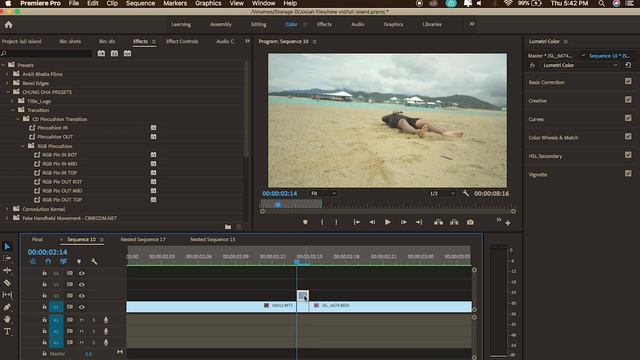
Task: Expand the Bevel Edges folder
Action: (x=7, y=83)
